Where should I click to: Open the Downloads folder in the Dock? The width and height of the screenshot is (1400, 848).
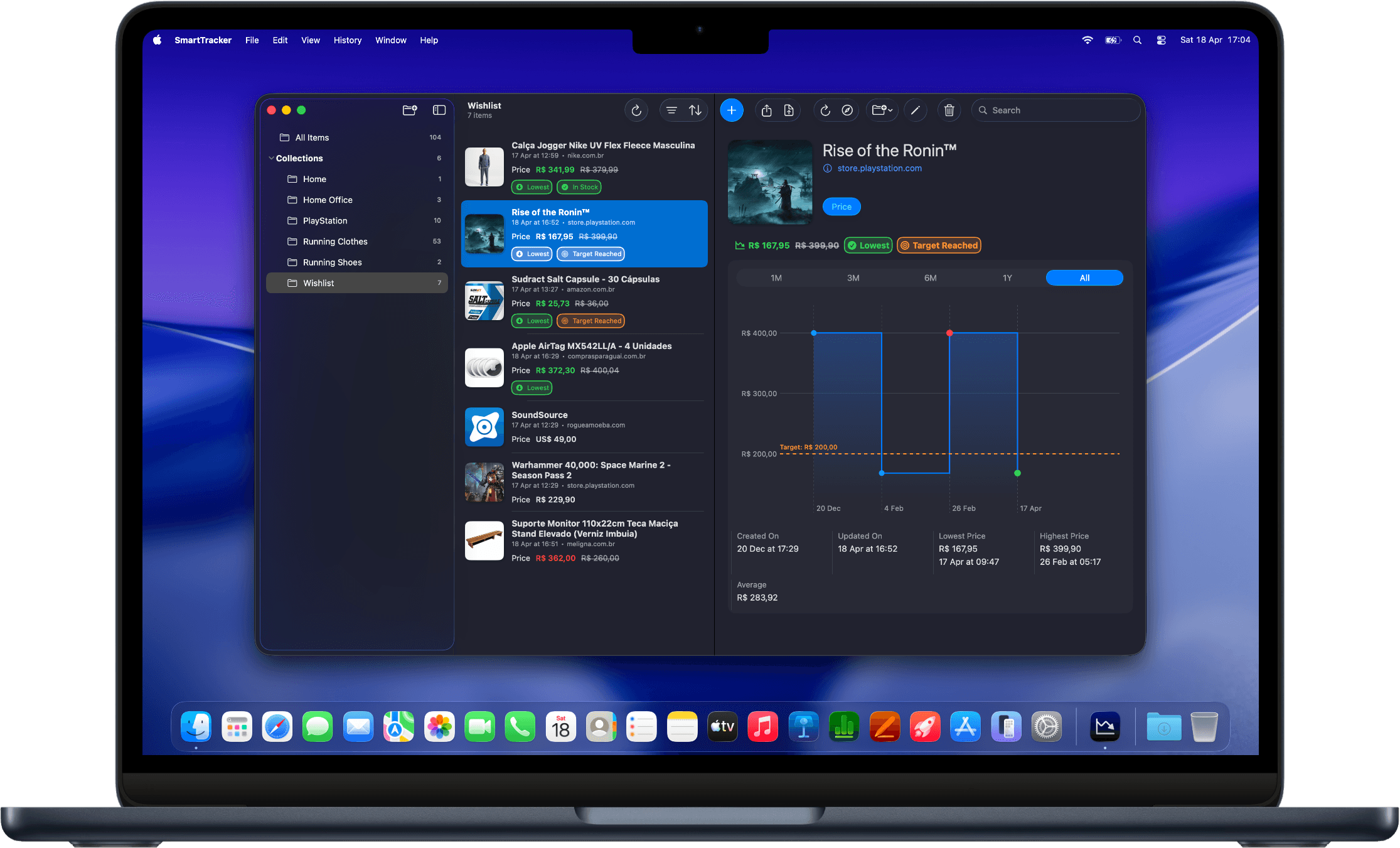point(1164,727)
